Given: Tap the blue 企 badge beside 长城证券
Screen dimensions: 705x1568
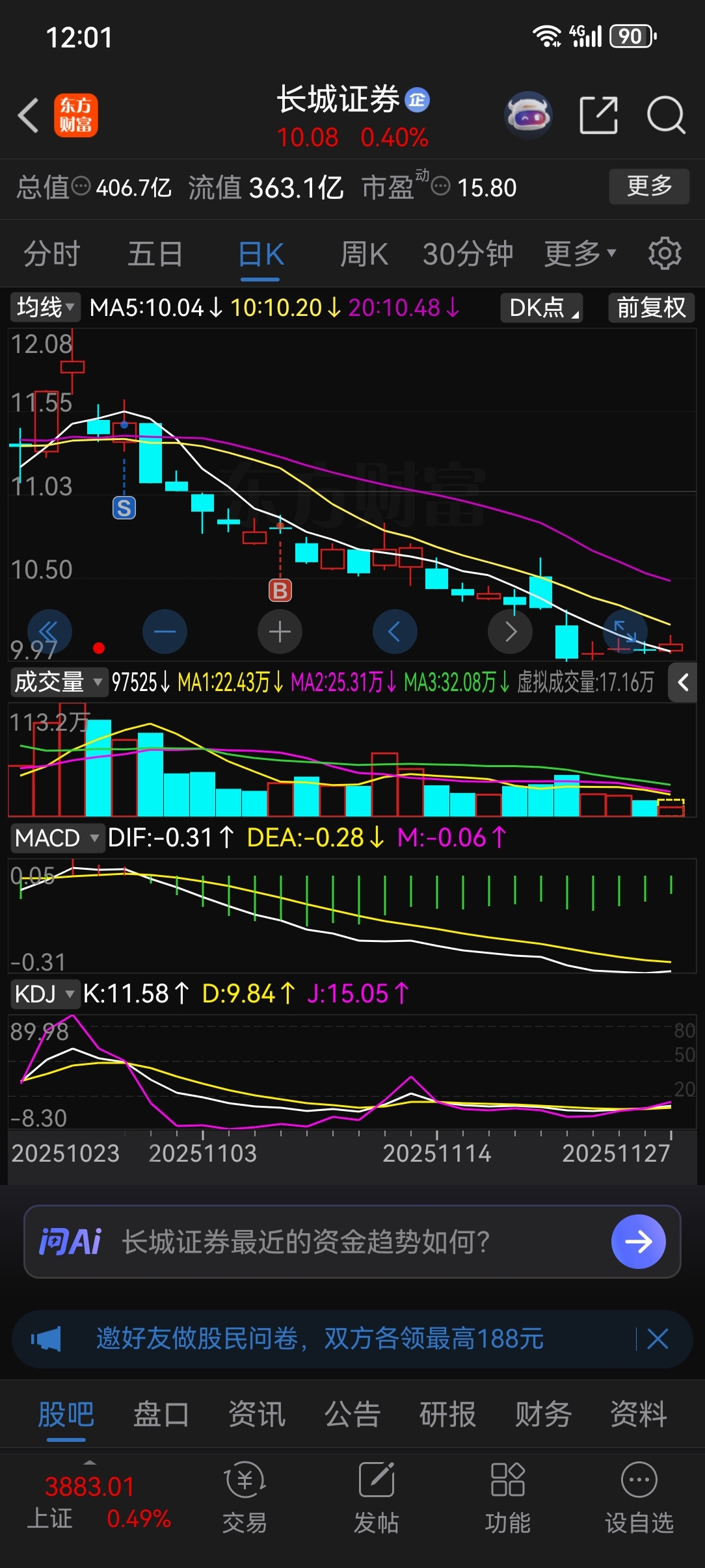Looking at the screenshot, I should click(x=417, y=99).
